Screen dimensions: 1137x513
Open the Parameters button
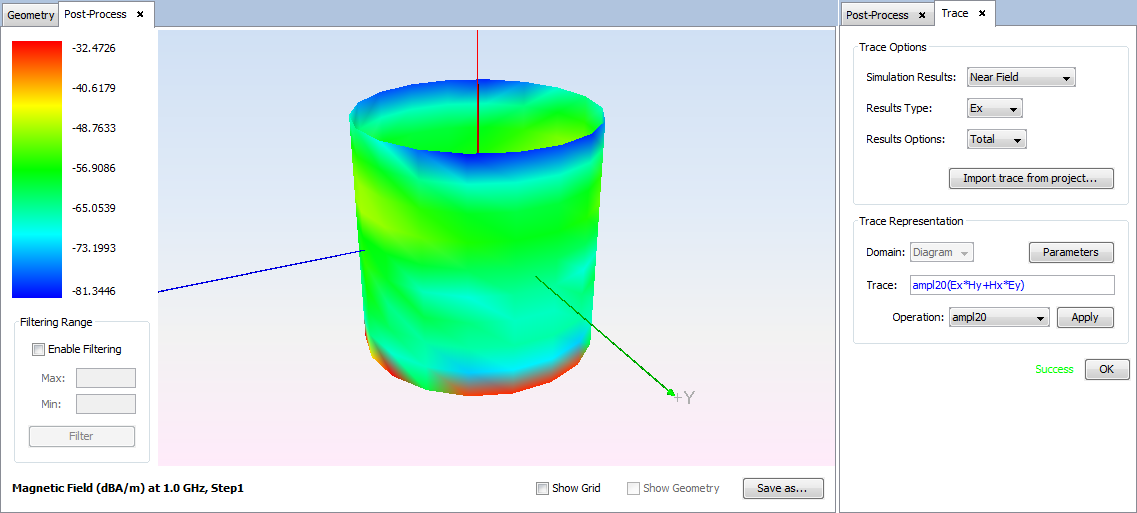click(x=1070, y=252)
